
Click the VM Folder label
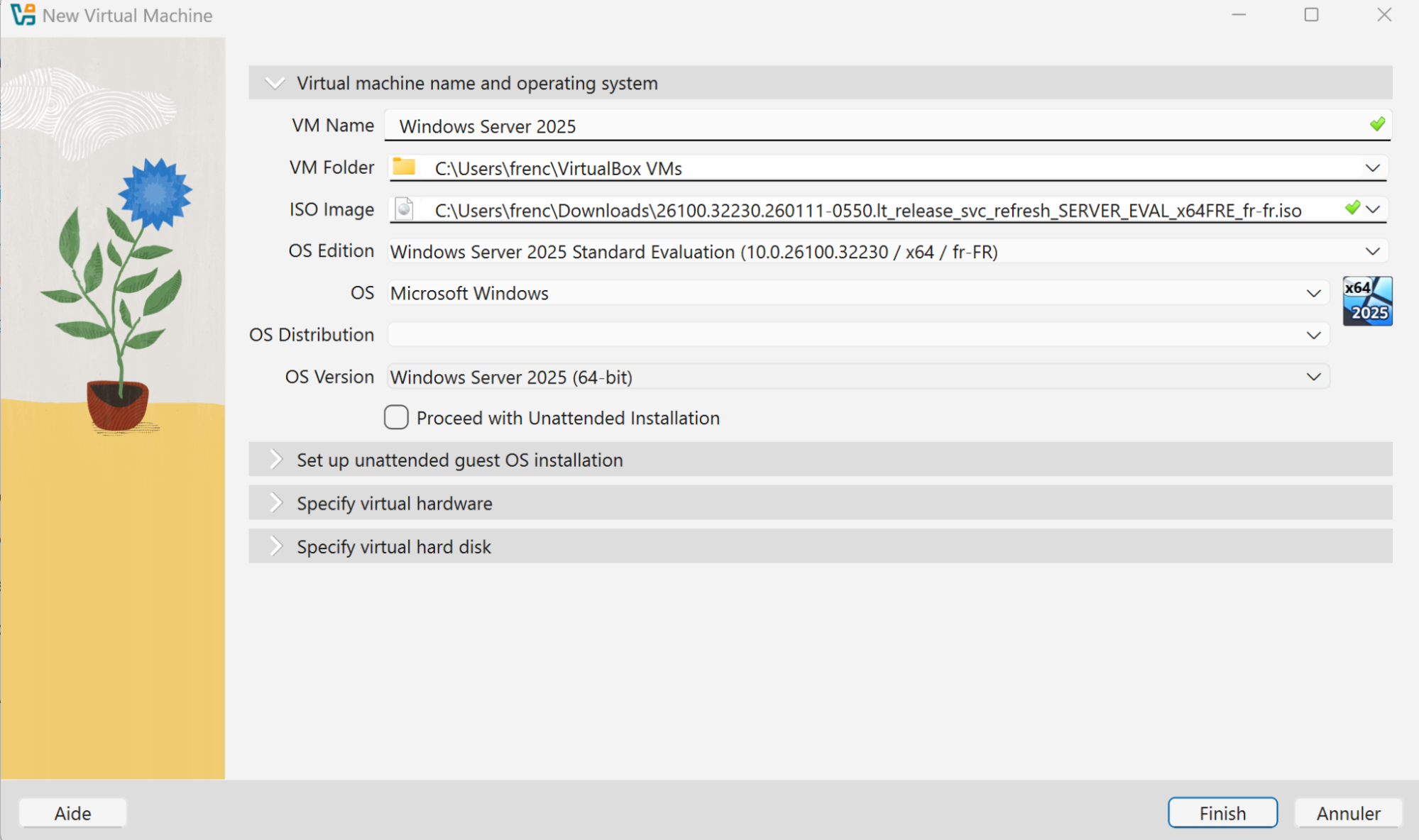coord(332,167)
